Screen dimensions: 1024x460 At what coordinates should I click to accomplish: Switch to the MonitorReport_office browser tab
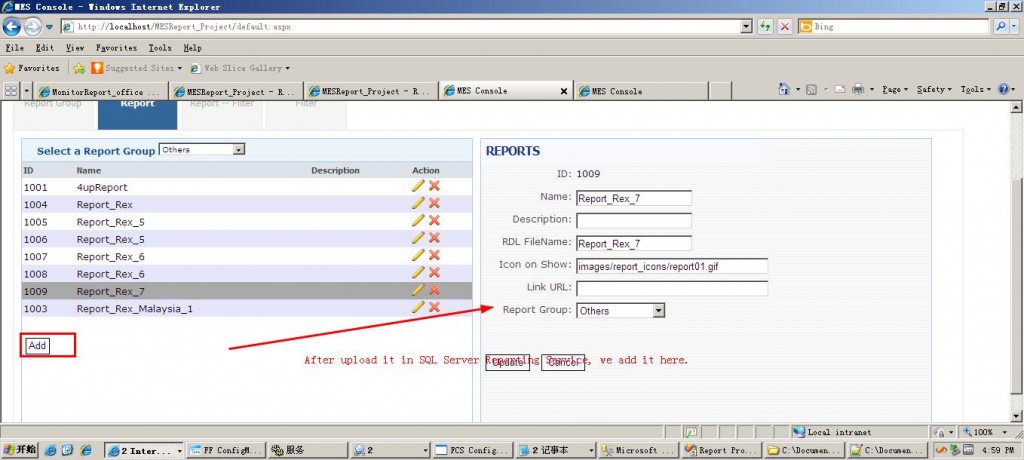(x=101, y=91)
